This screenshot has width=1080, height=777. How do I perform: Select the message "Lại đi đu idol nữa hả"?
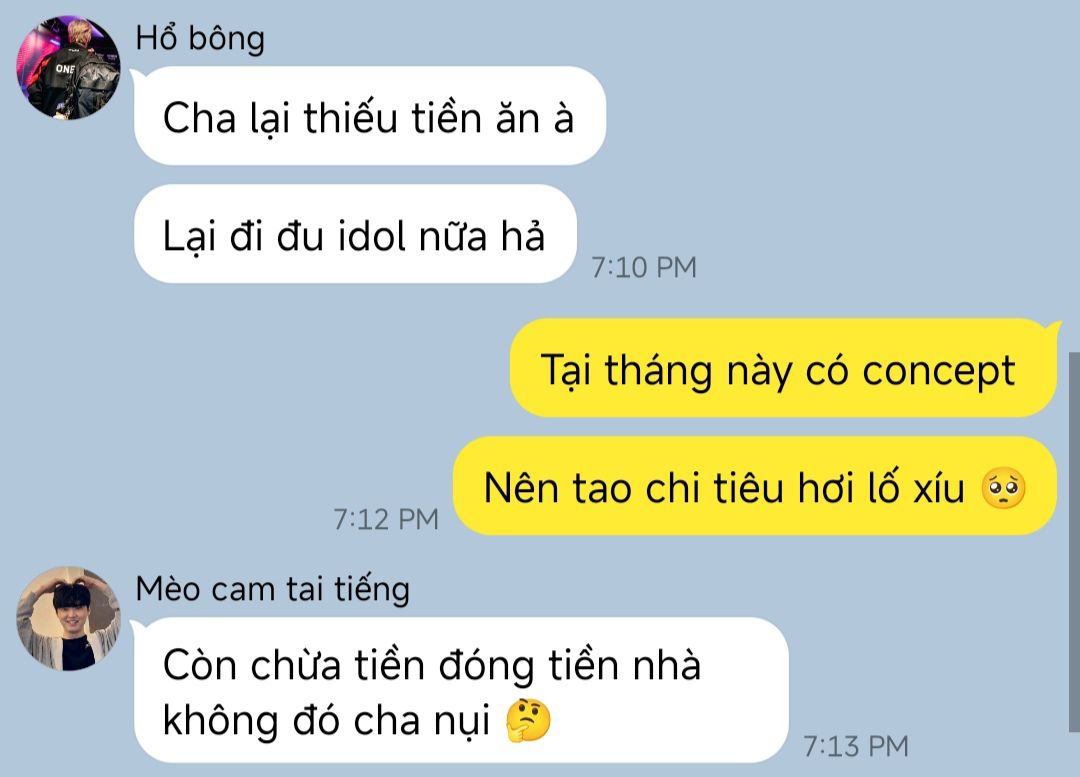(x=355, y=234)
